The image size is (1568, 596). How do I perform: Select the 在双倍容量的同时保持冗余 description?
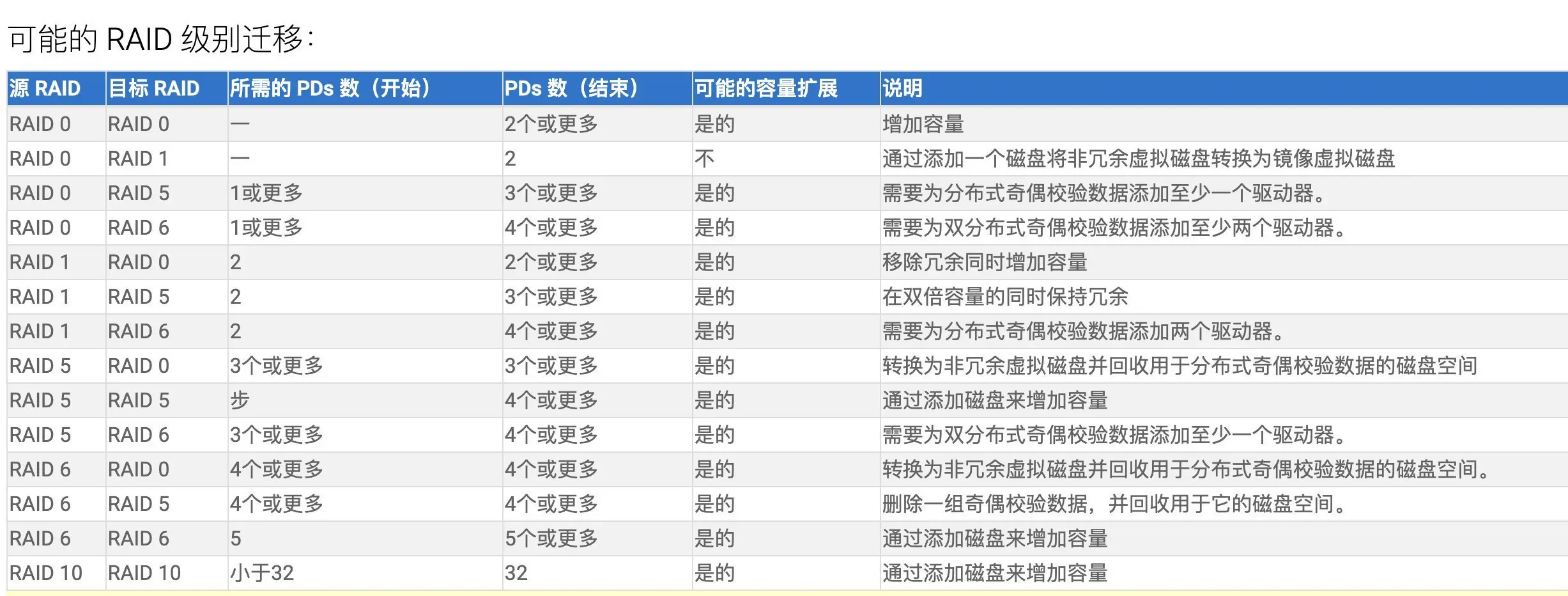1004,297
